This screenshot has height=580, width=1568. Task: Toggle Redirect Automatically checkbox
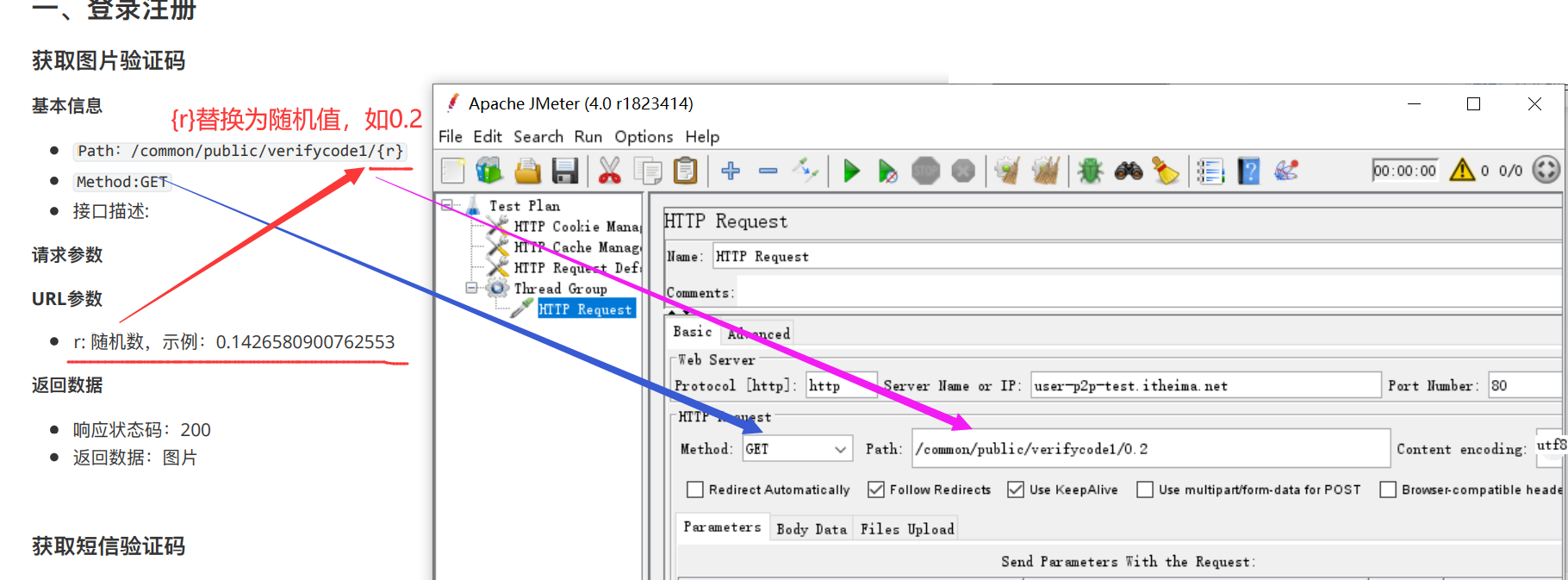694,490
